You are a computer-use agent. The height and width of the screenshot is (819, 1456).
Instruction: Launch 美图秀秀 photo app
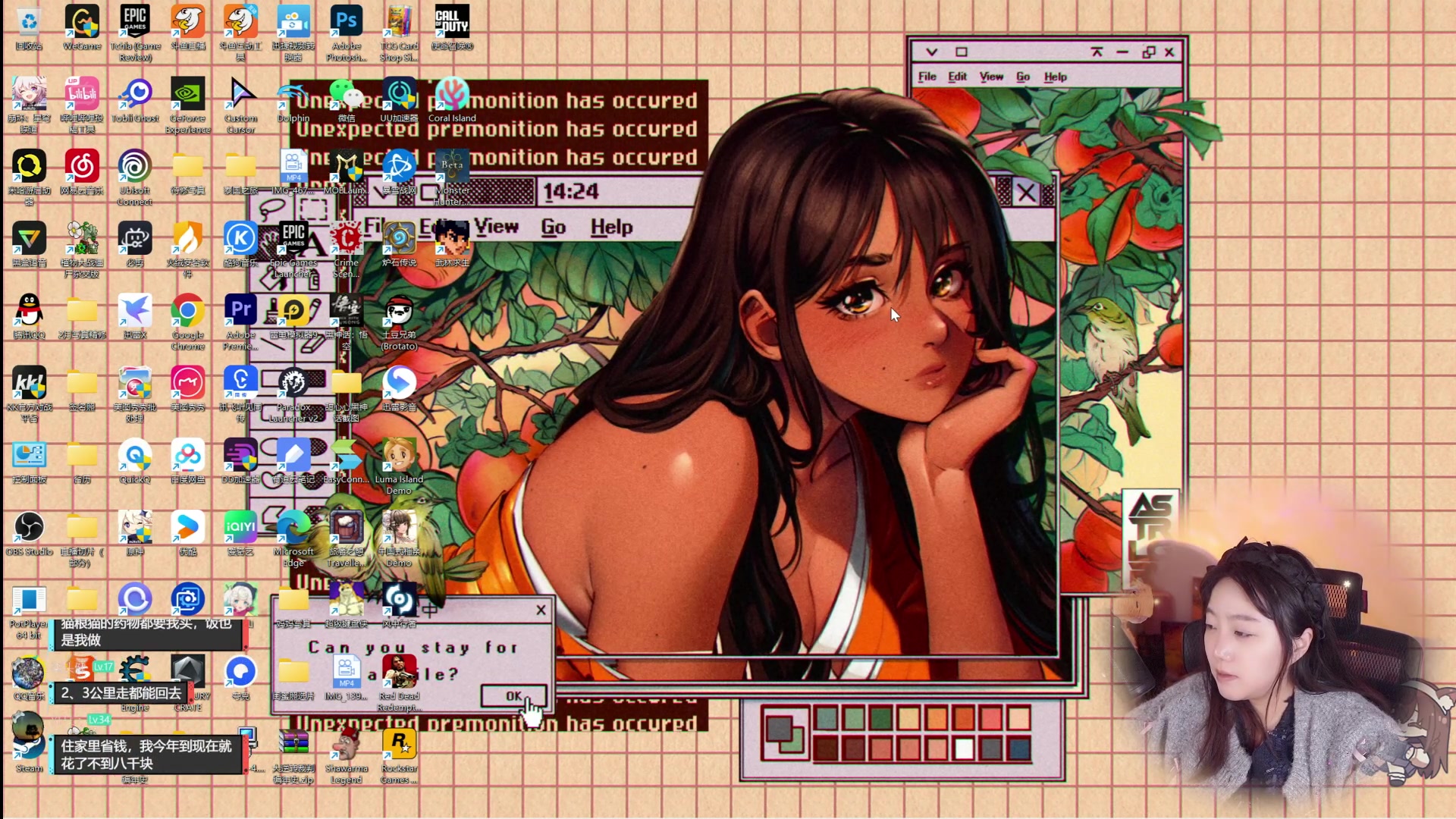pos(188,389)
